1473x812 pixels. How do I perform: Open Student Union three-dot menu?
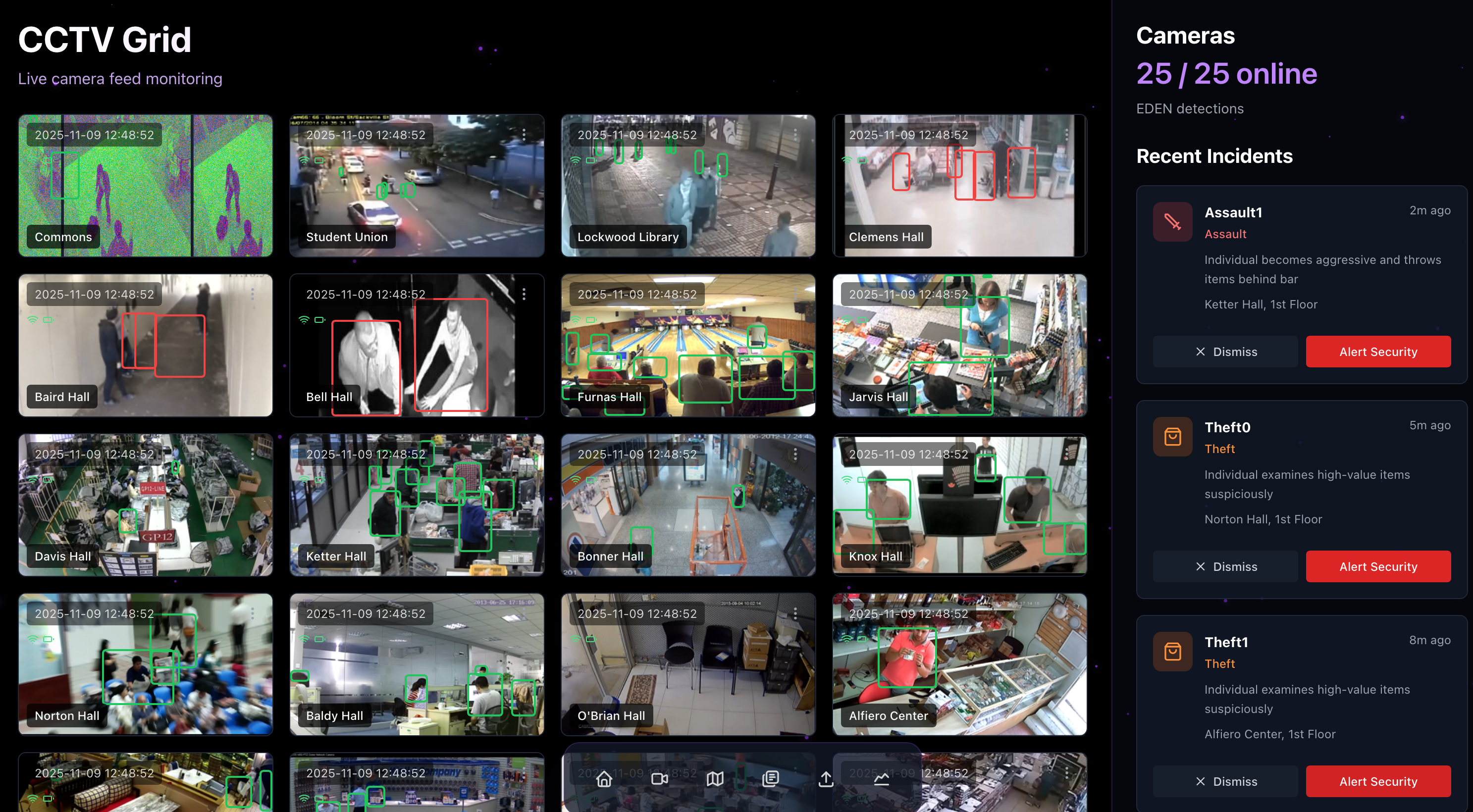pos(524,135)
